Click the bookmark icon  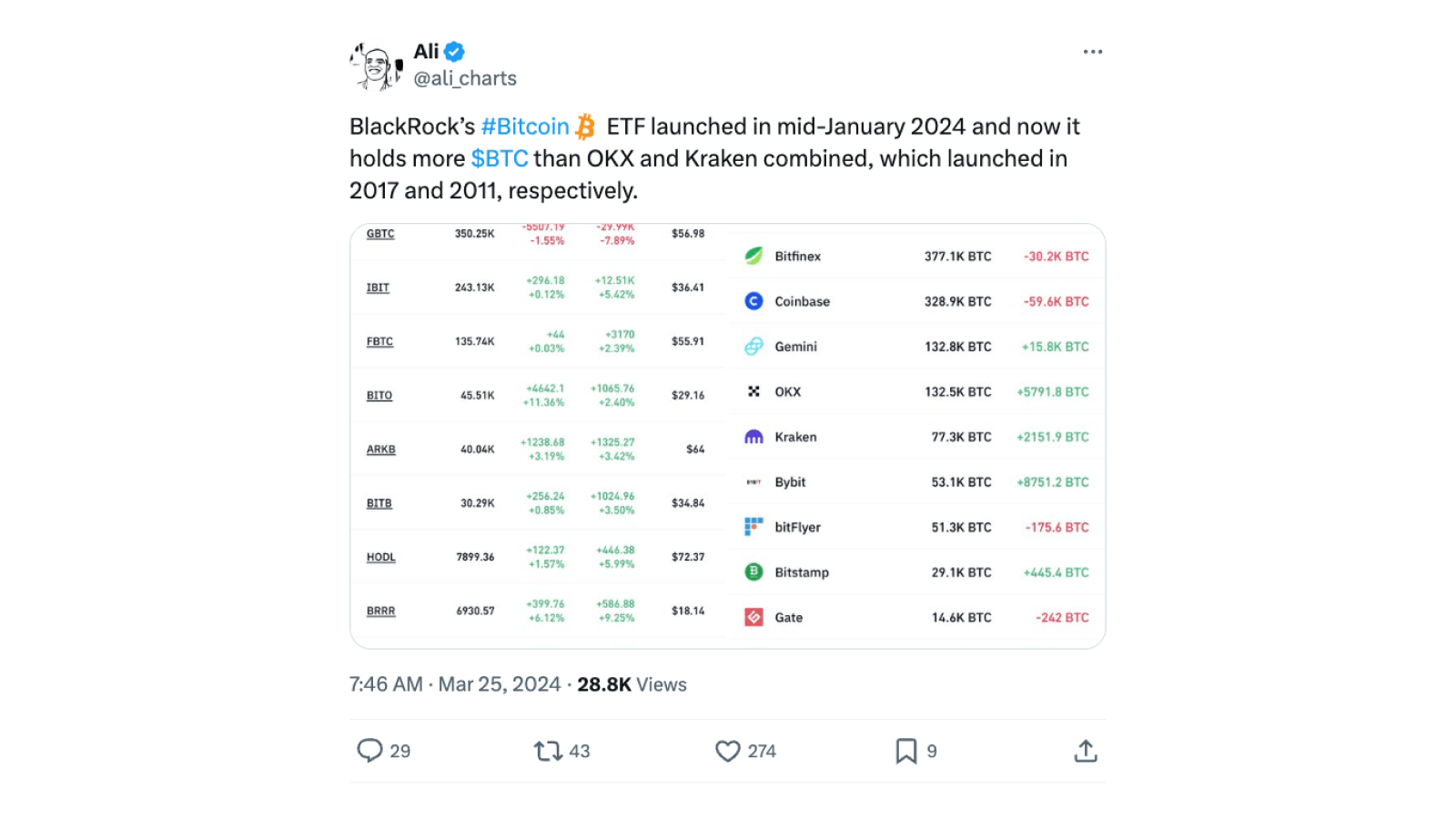coord(905,751)
